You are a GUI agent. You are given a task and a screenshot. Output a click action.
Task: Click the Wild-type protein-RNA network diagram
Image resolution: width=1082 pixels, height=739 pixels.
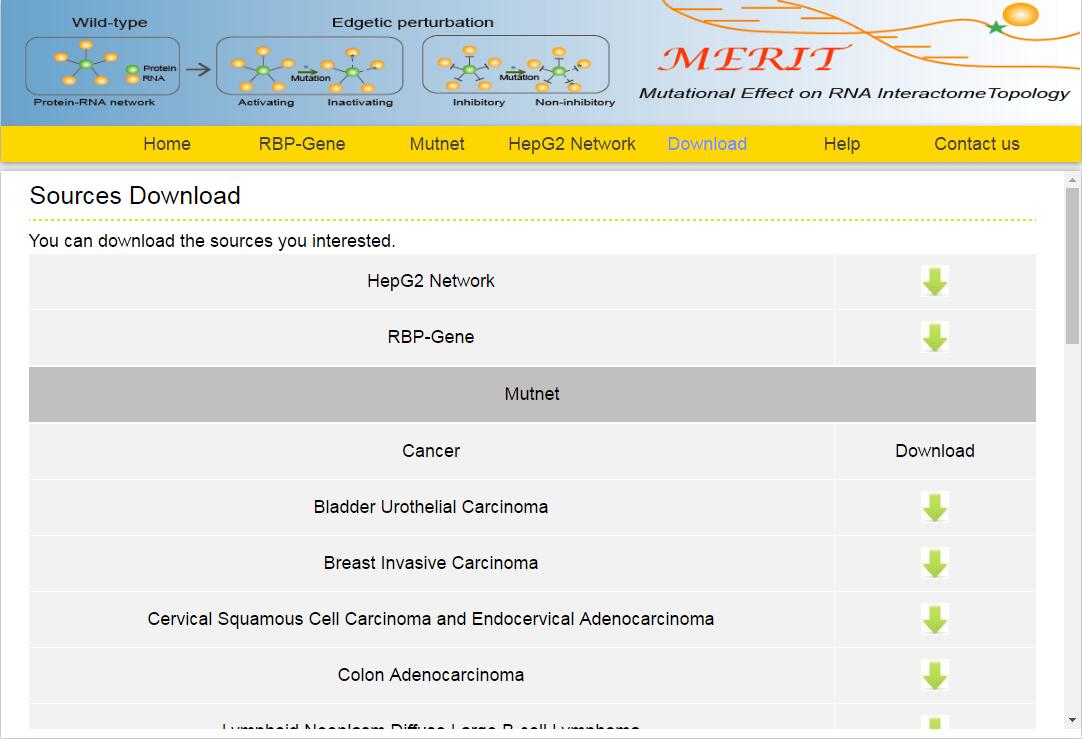tap(102, 66)
